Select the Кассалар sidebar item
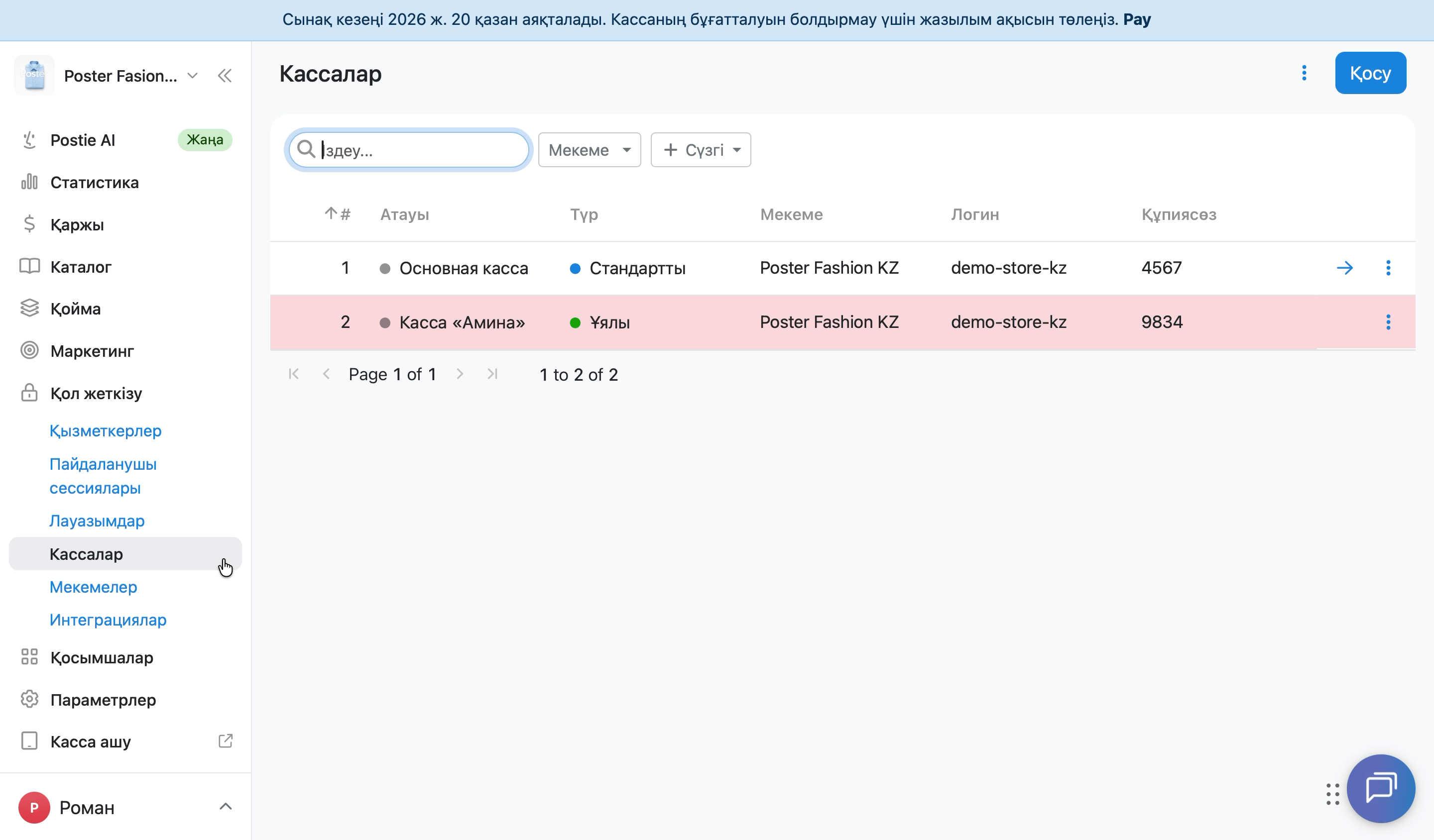 [x=125, y=553]
